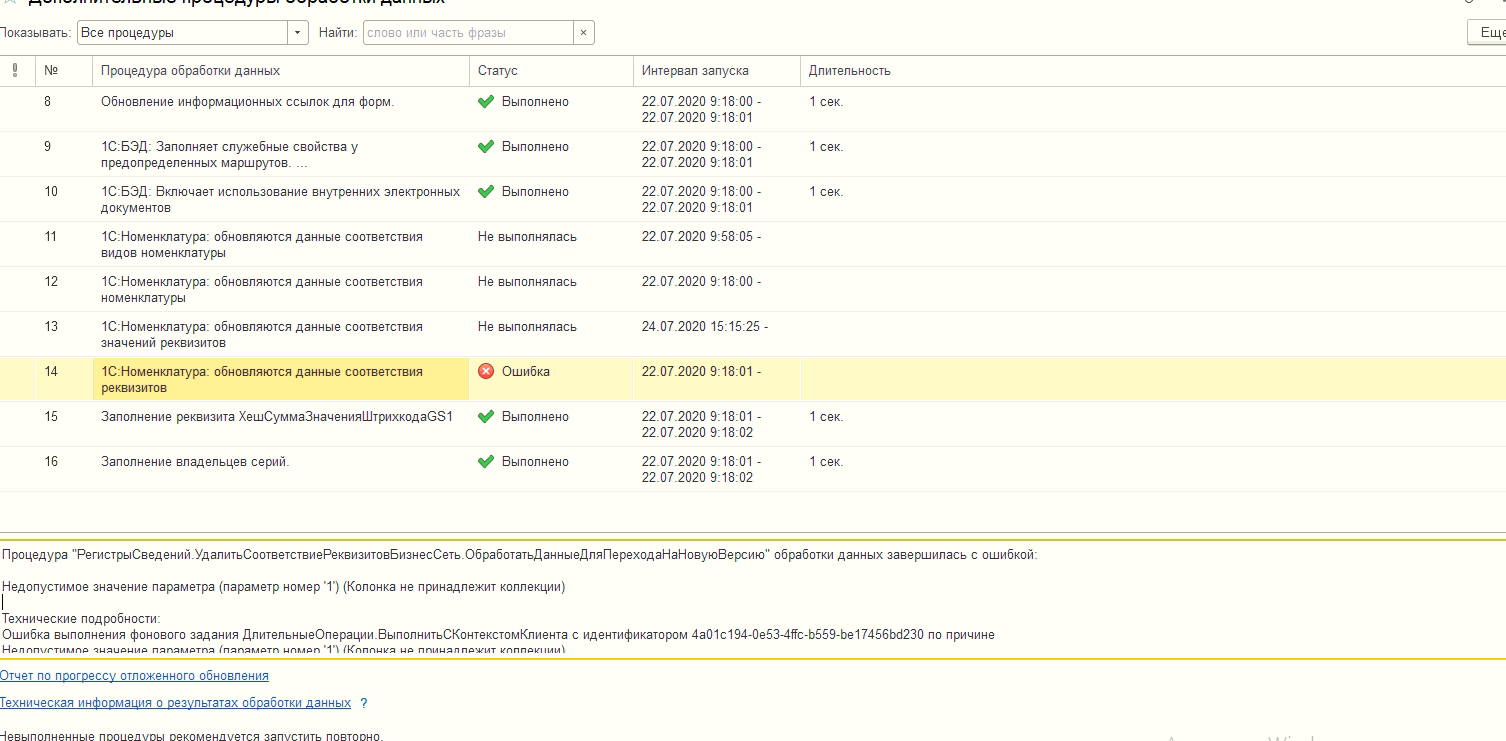Click the green checkmark in row 10

coord(486,192)
